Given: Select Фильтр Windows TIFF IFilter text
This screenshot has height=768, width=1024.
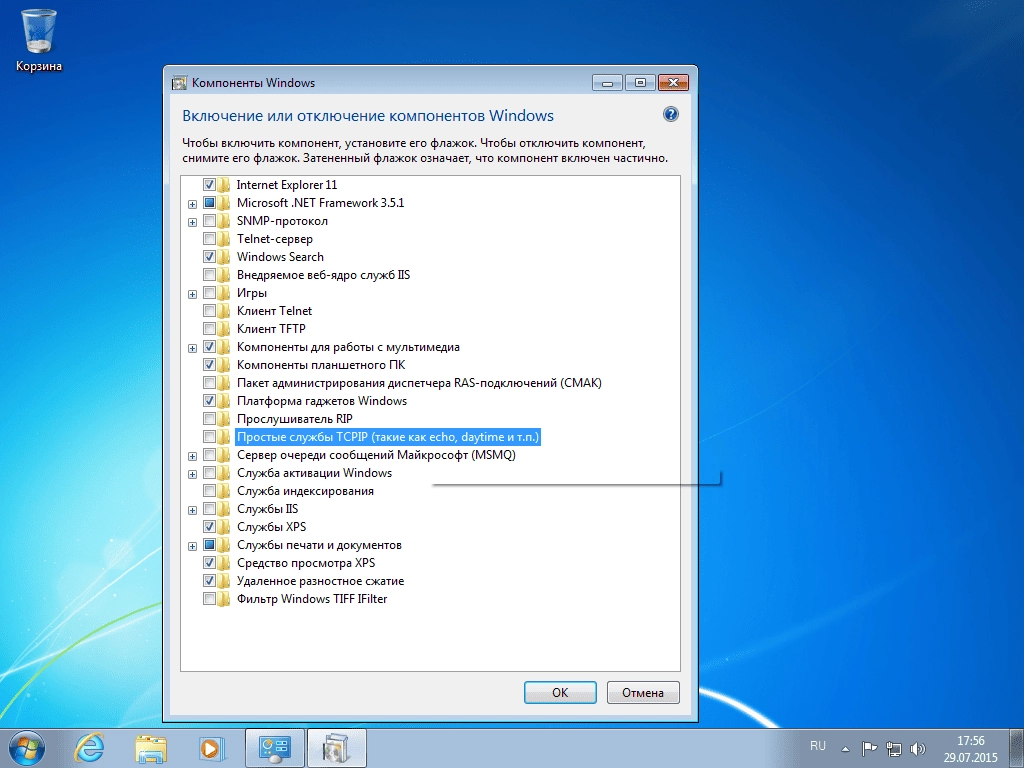Looking at the screenshot, I should [312, 599].
